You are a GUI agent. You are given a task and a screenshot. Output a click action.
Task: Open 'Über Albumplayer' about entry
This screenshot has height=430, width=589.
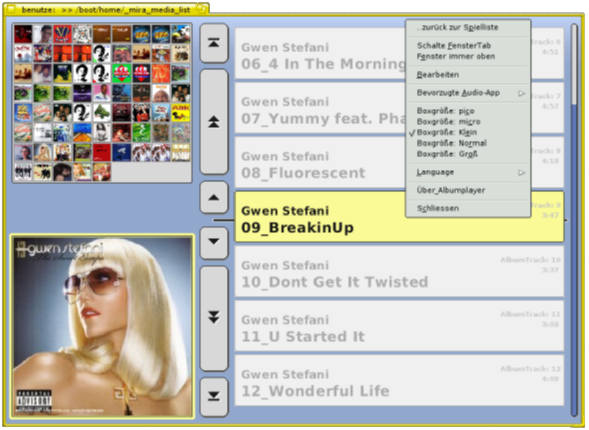point(468,190)
